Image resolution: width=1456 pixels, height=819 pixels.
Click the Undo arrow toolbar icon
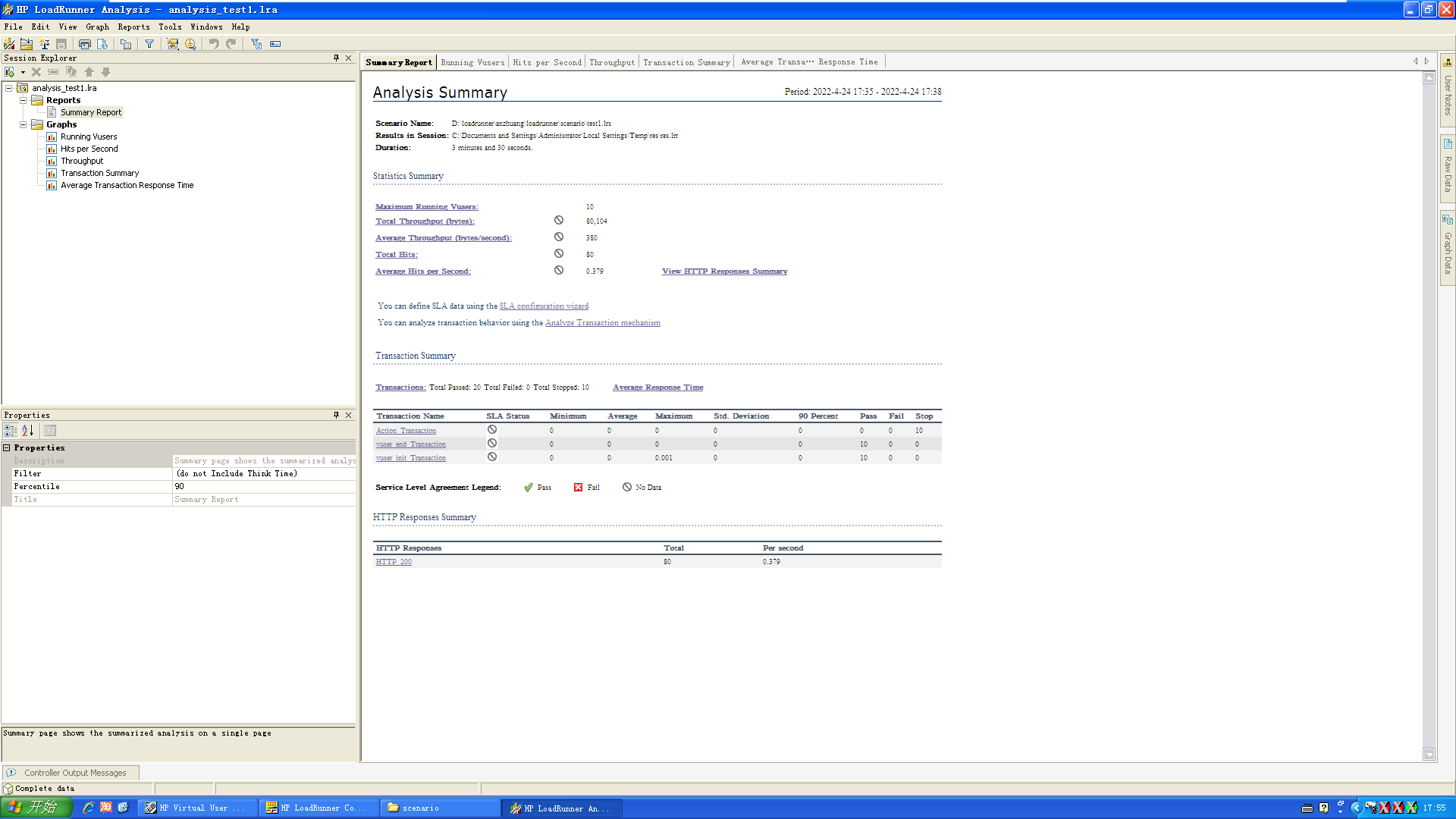214,44
